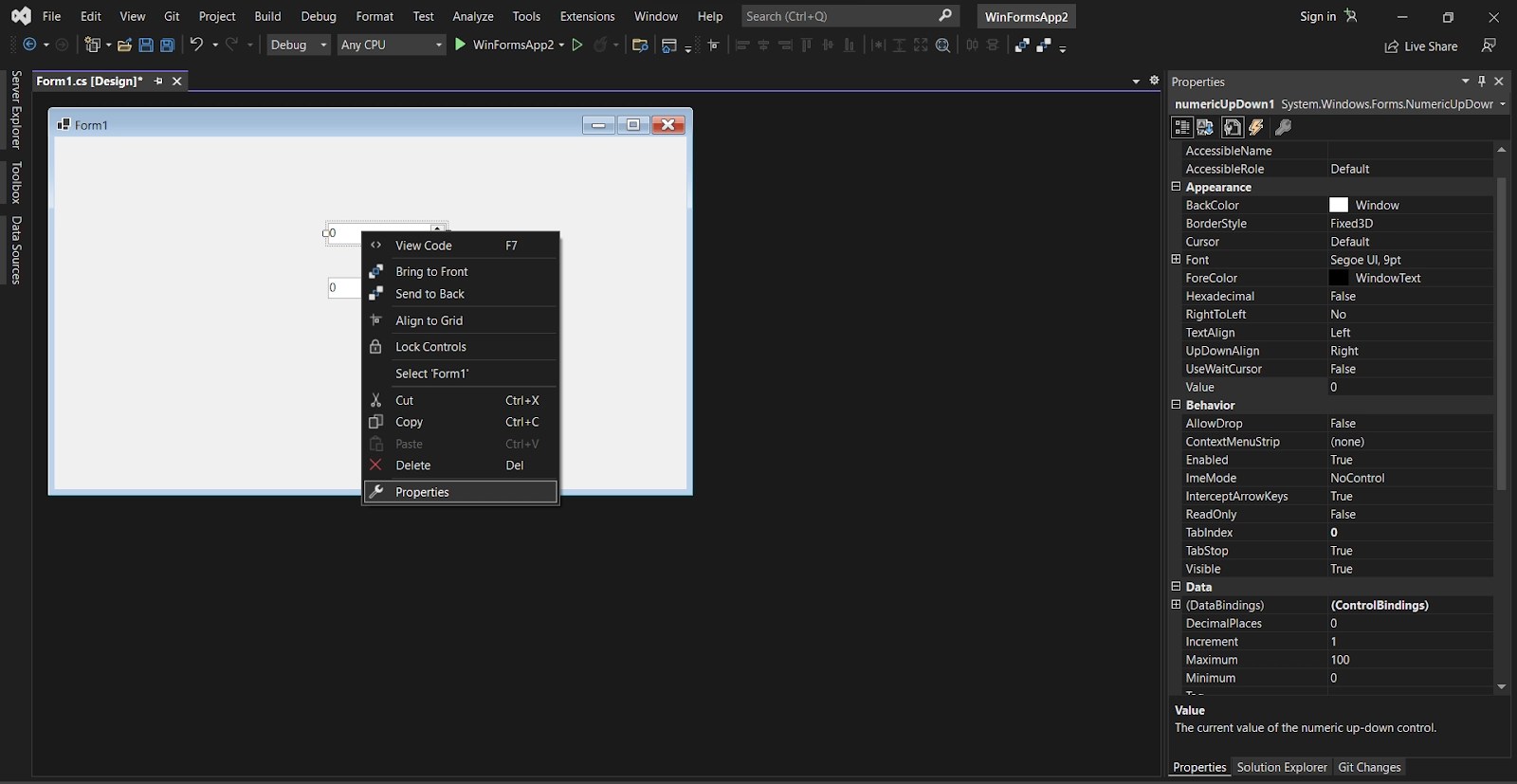Close the Form1.cs [Design] tab
This screenshot has width=1517, height=784.
(x=176, y=82)
